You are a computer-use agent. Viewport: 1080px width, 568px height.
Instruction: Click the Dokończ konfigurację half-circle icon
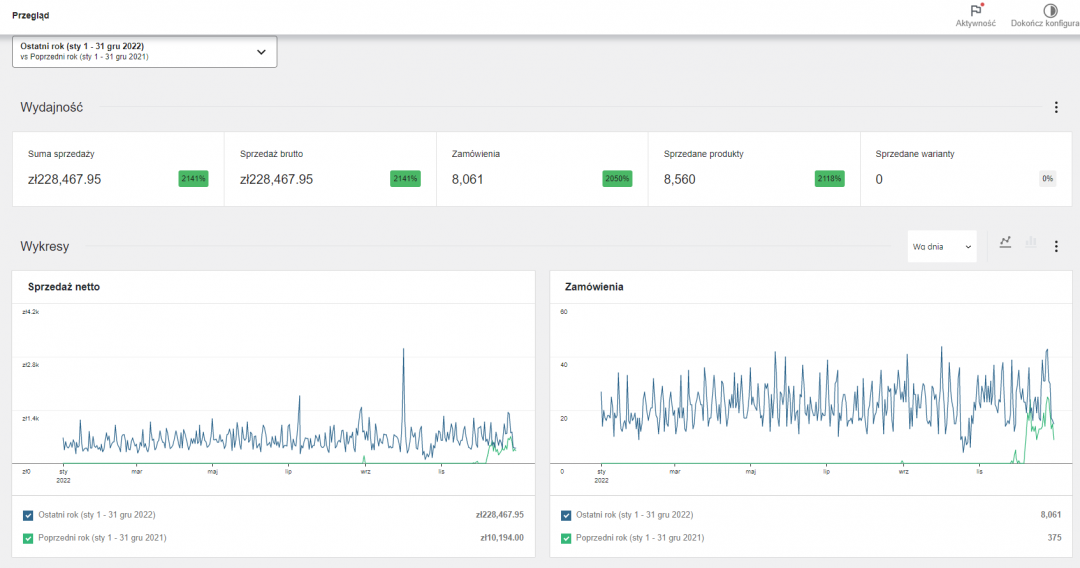[x=1050, y=11]
